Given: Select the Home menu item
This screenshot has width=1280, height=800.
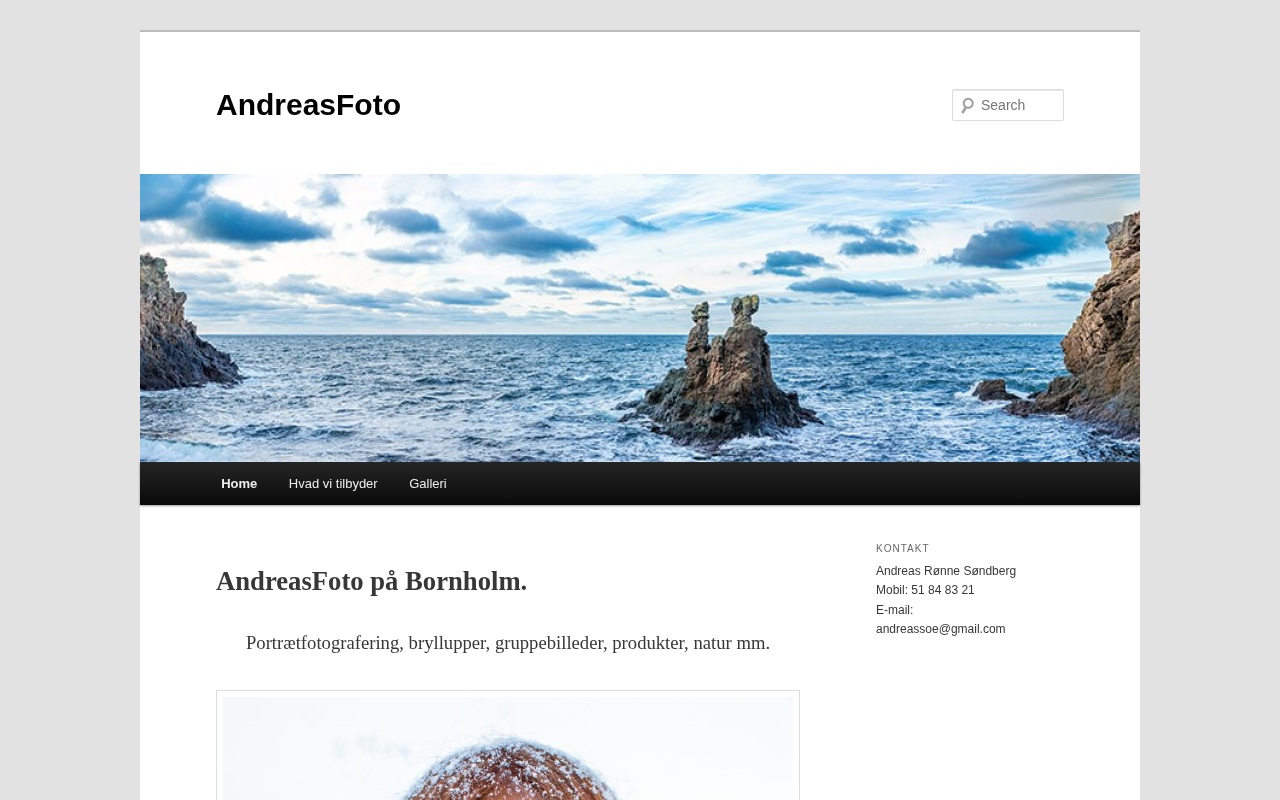Looking at the screenshot, I should click(x=239, y=484).
